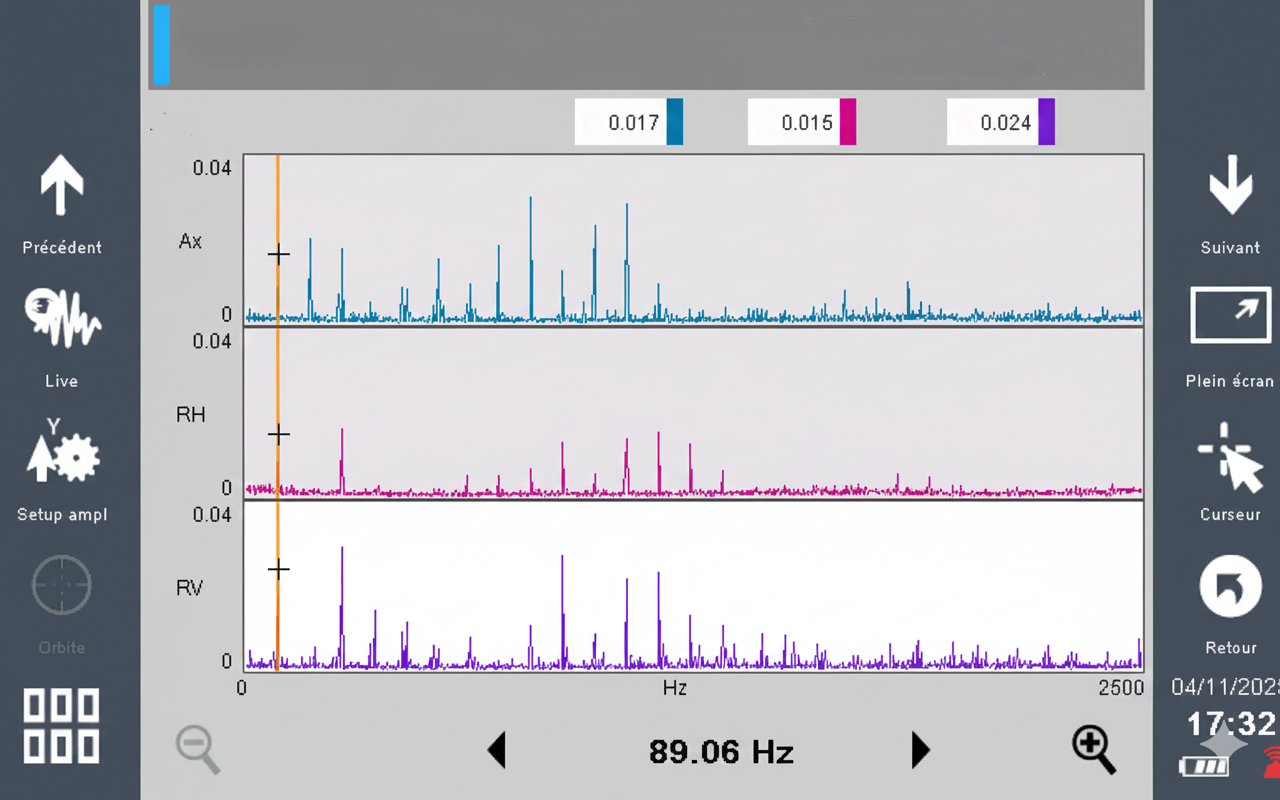1280x800 pixels.
Task: Move cursor frequency left with arrow
Action: (497, 750)
